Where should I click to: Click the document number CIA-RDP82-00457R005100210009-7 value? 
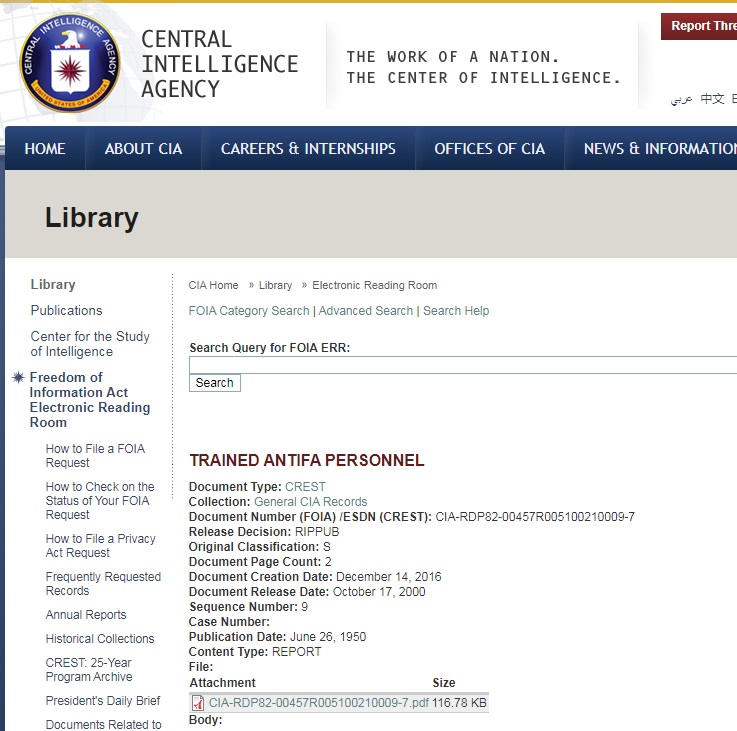535,517
